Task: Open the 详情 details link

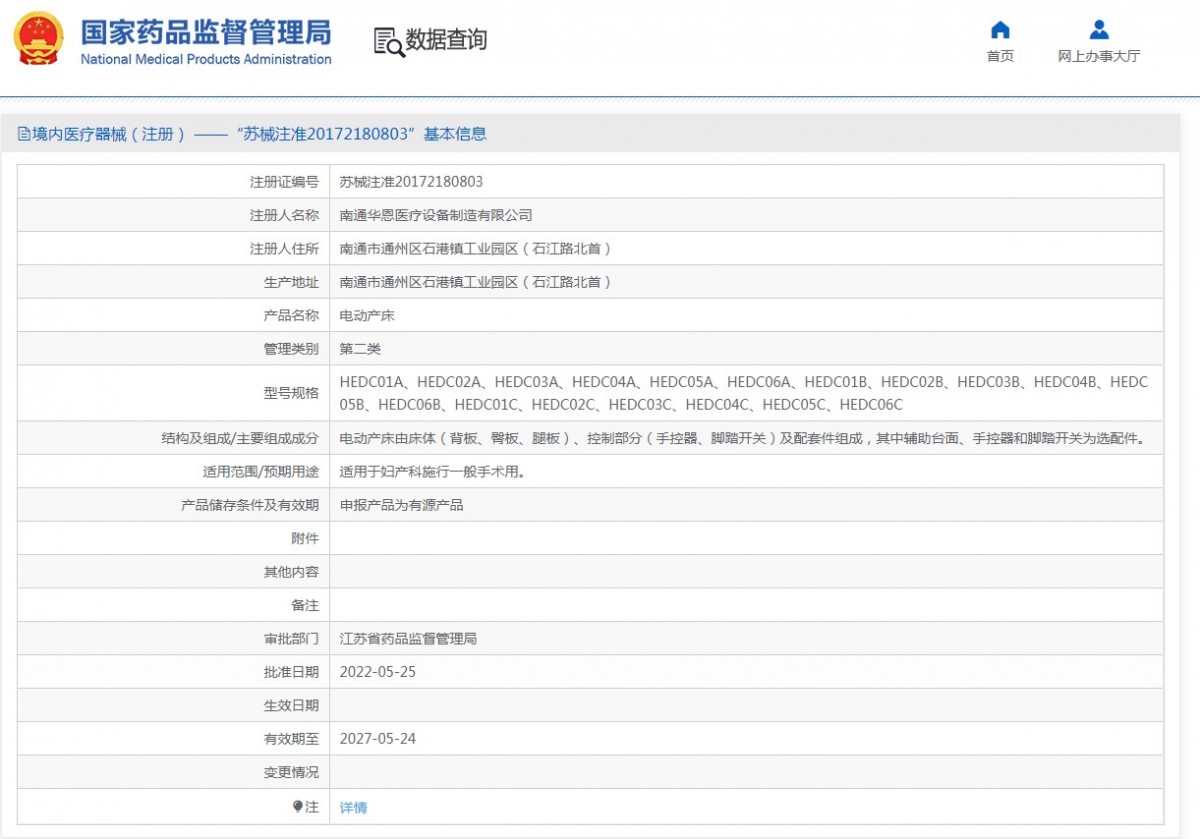Action: pos(353,807)
